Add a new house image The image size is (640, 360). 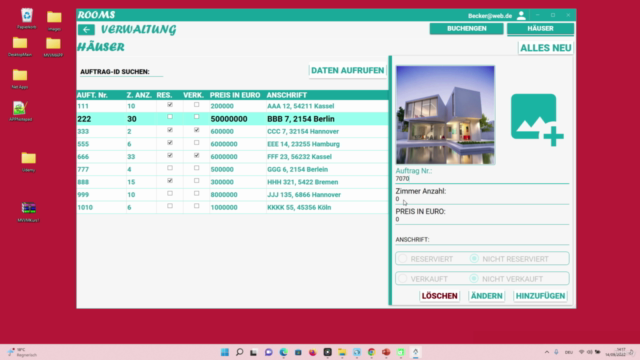pos(537,120)
